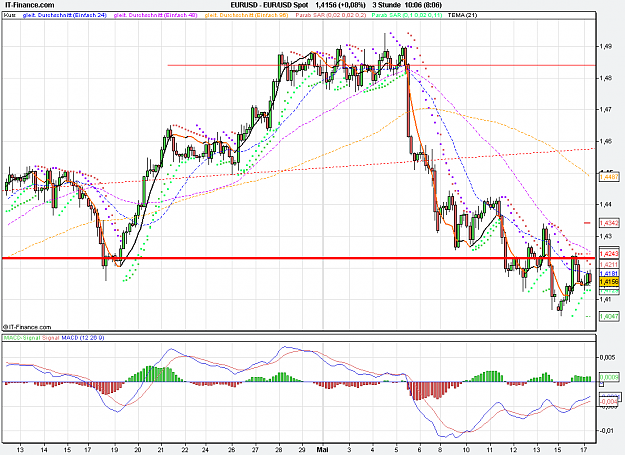Click the red 'Signal' legend label in the MACD panel
Screen dimensions: 625x455
50,337
